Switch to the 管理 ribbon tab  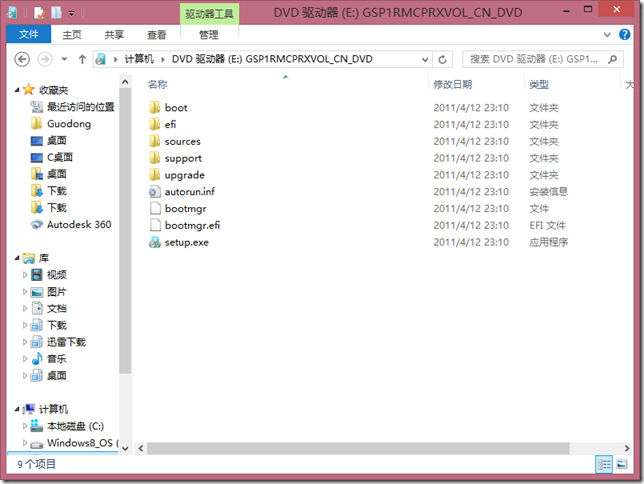coord(209,35)
